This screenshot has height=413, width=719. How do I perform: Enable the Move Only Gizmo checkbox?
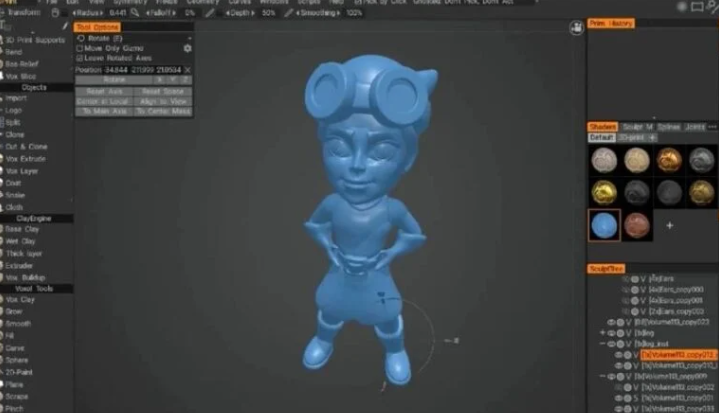click(81, 48)
